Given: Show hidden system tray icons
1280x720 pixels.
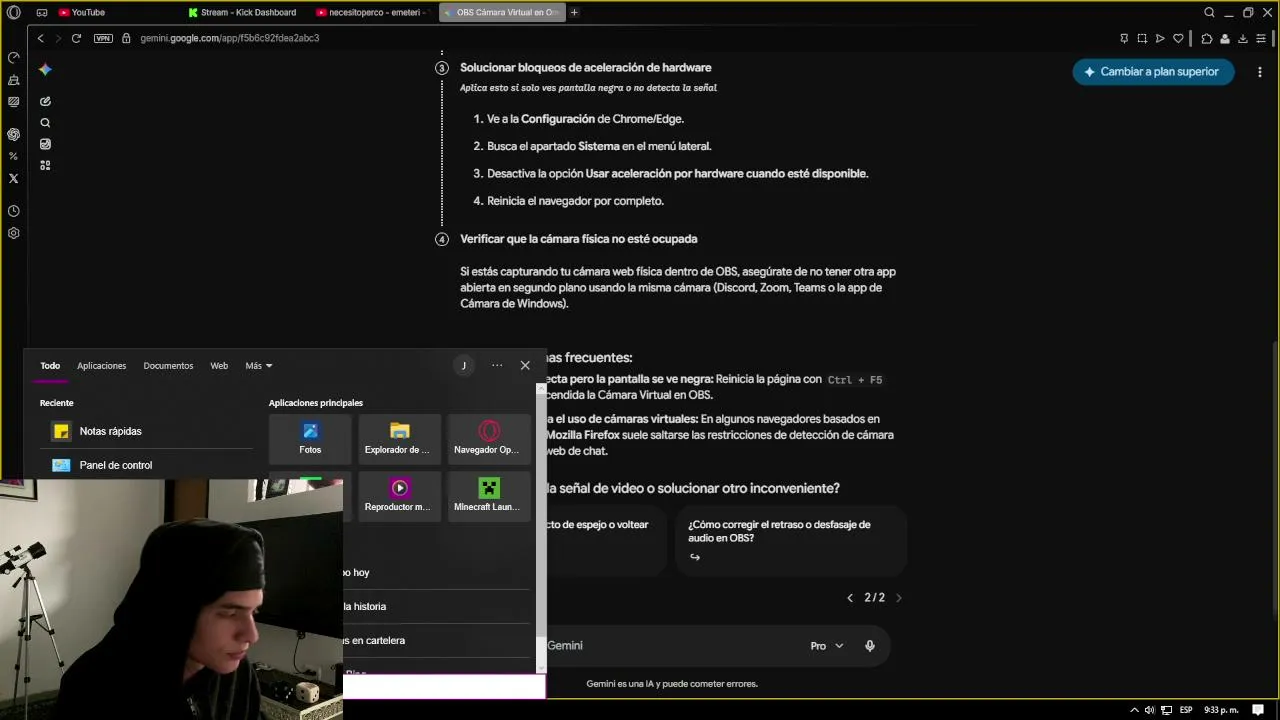Looking at the screenshot, I should pyautogui.click(x=1133, y=710).
